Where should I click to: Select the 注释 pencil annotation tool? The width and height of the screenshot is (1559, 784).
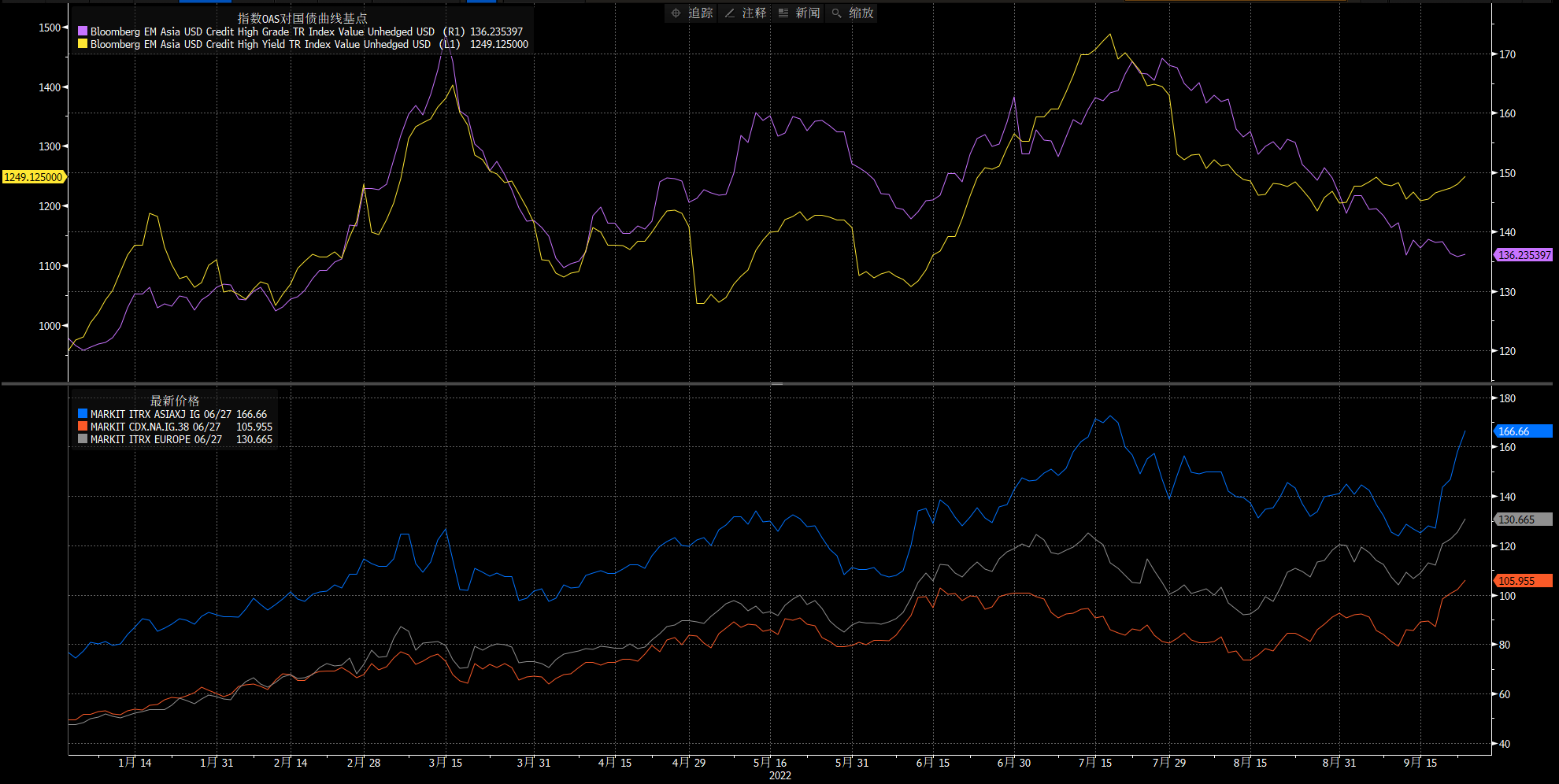pyautogui.click(x=745, y=13)
